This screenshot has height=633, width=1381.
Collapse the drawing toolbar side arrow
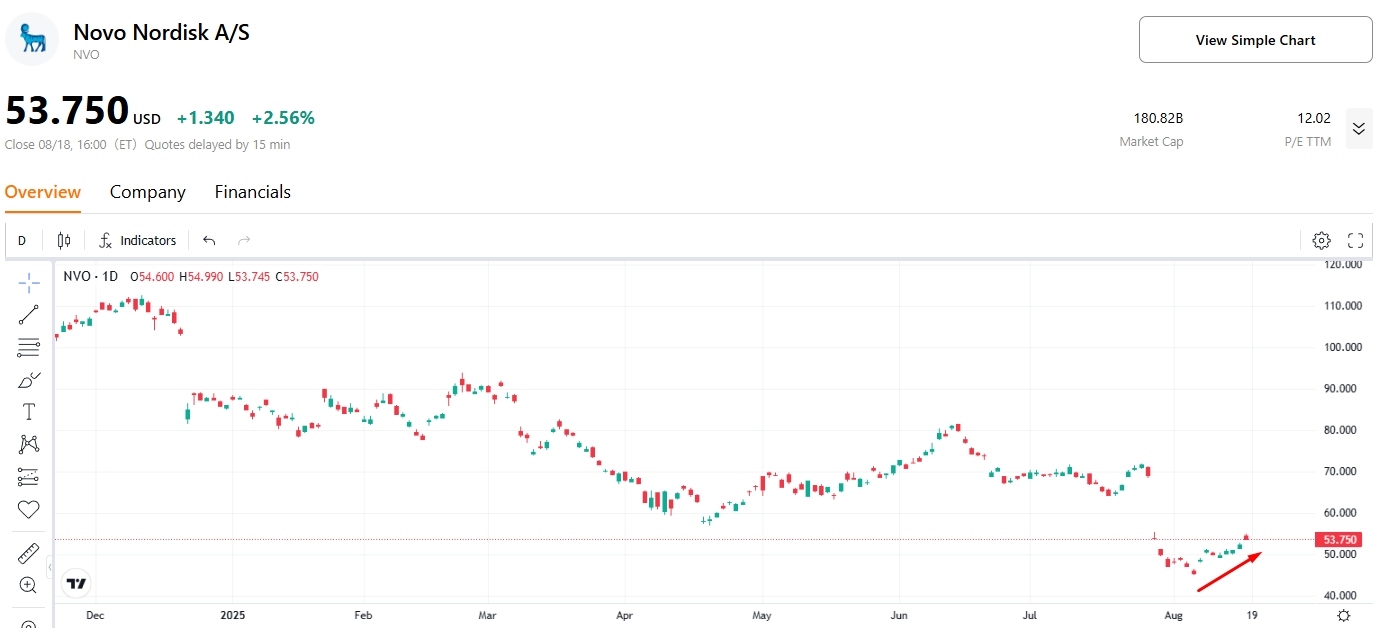[x=51, y=567]
